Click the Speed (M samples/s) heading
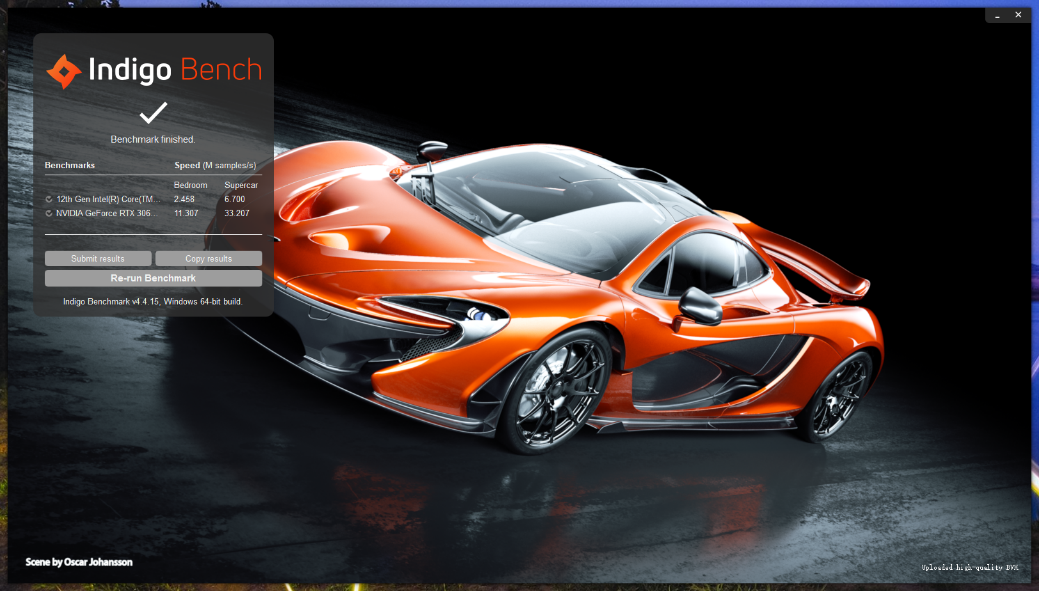Viewport: 1039px width, 591px height. pyautogui.click(x=215, y=165)
